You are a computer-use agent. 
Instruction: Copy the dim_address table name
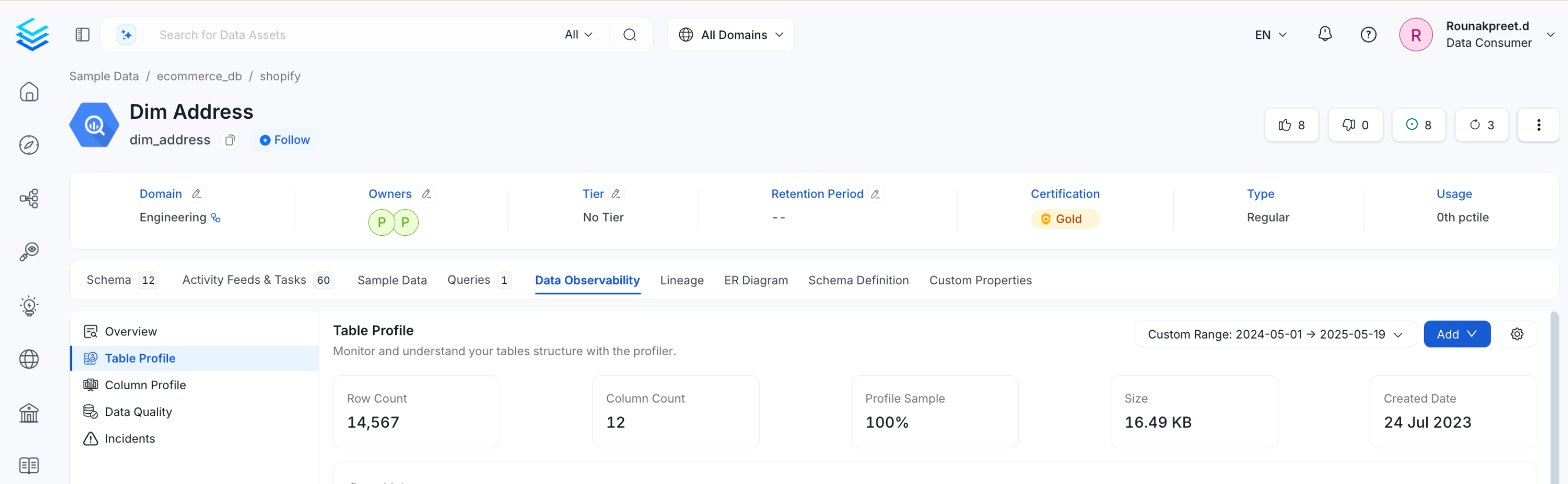tap(230, 141)
